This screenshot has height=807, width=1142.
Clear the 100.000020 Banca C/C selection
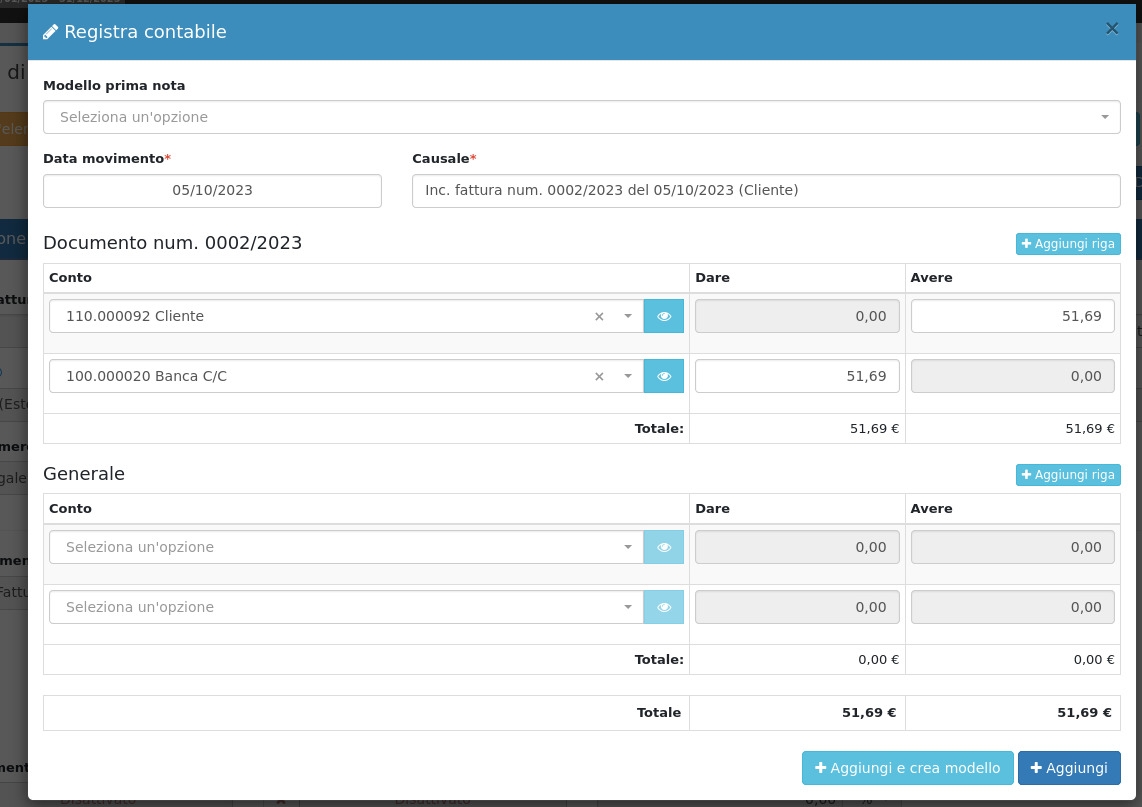click(599, 377)
